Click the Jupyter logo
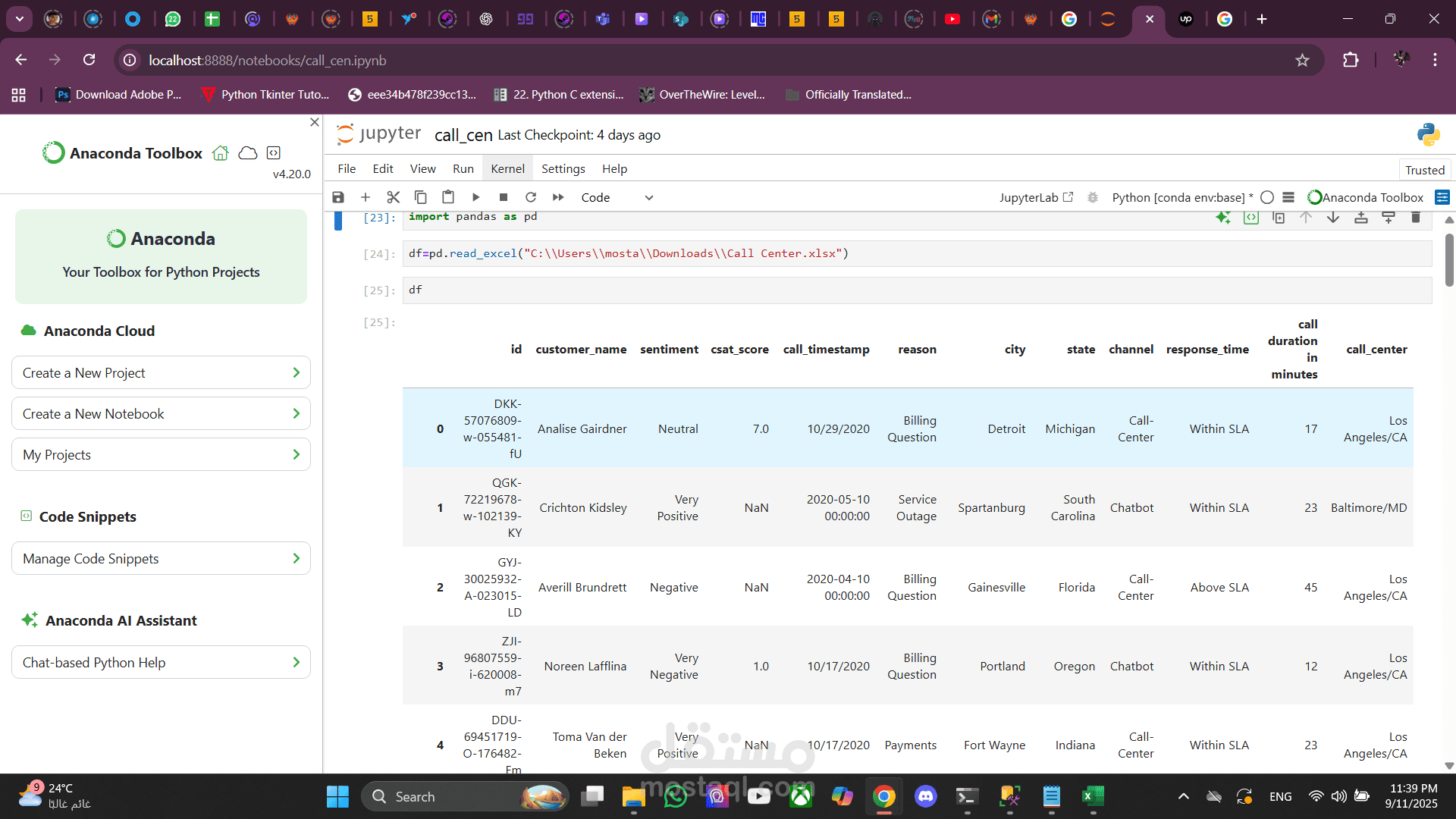 [378, 134]
